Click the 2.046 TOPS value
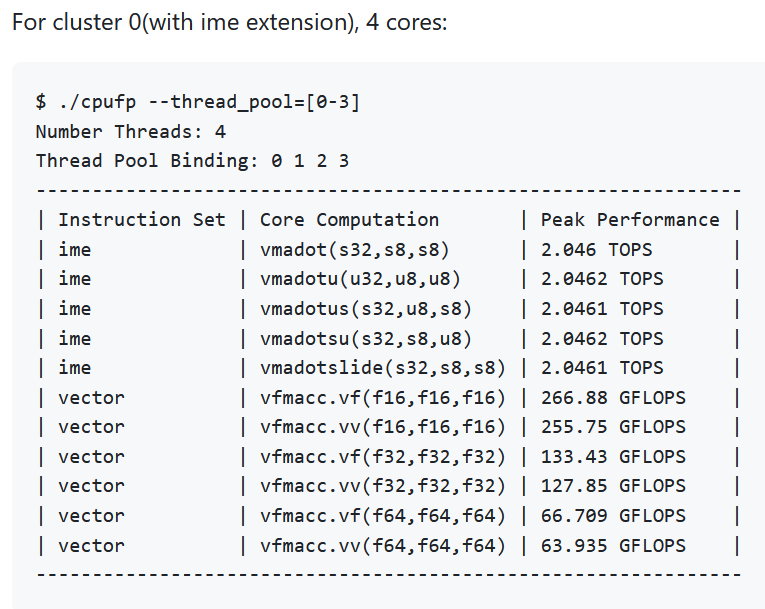 [x=596, y=249]
